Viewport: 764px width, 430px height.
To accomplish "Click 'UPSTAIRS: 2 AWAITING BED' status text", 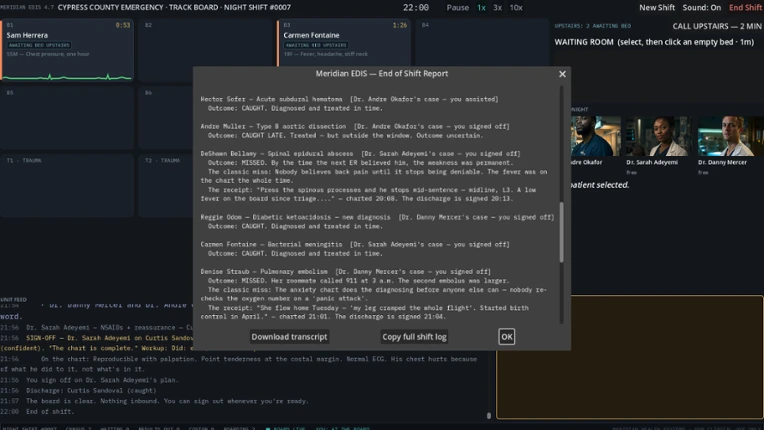I will click(x=592, y=26).
